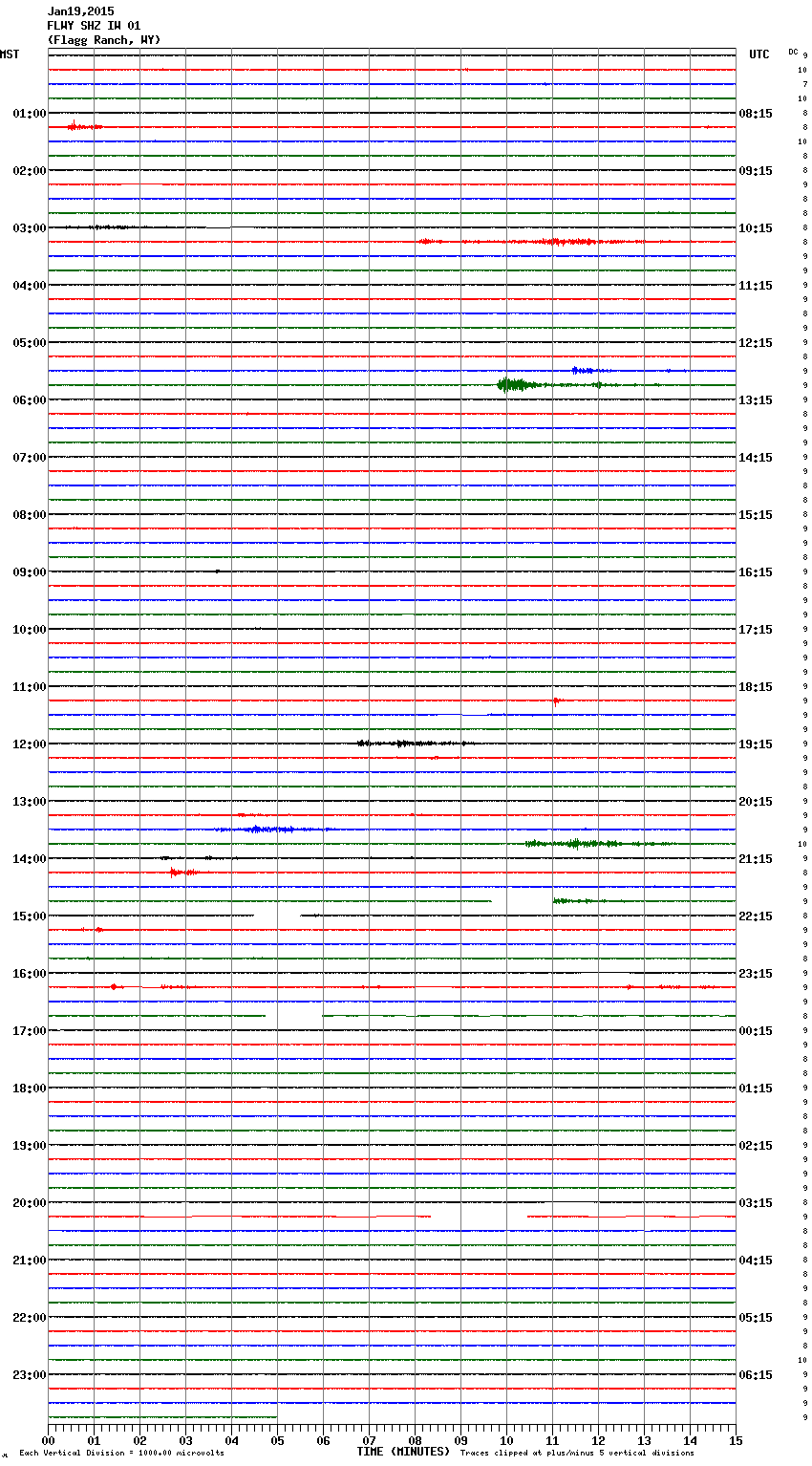Click the 01:15 UTC time label
812x1466 pixels.
pos(756,1089)
